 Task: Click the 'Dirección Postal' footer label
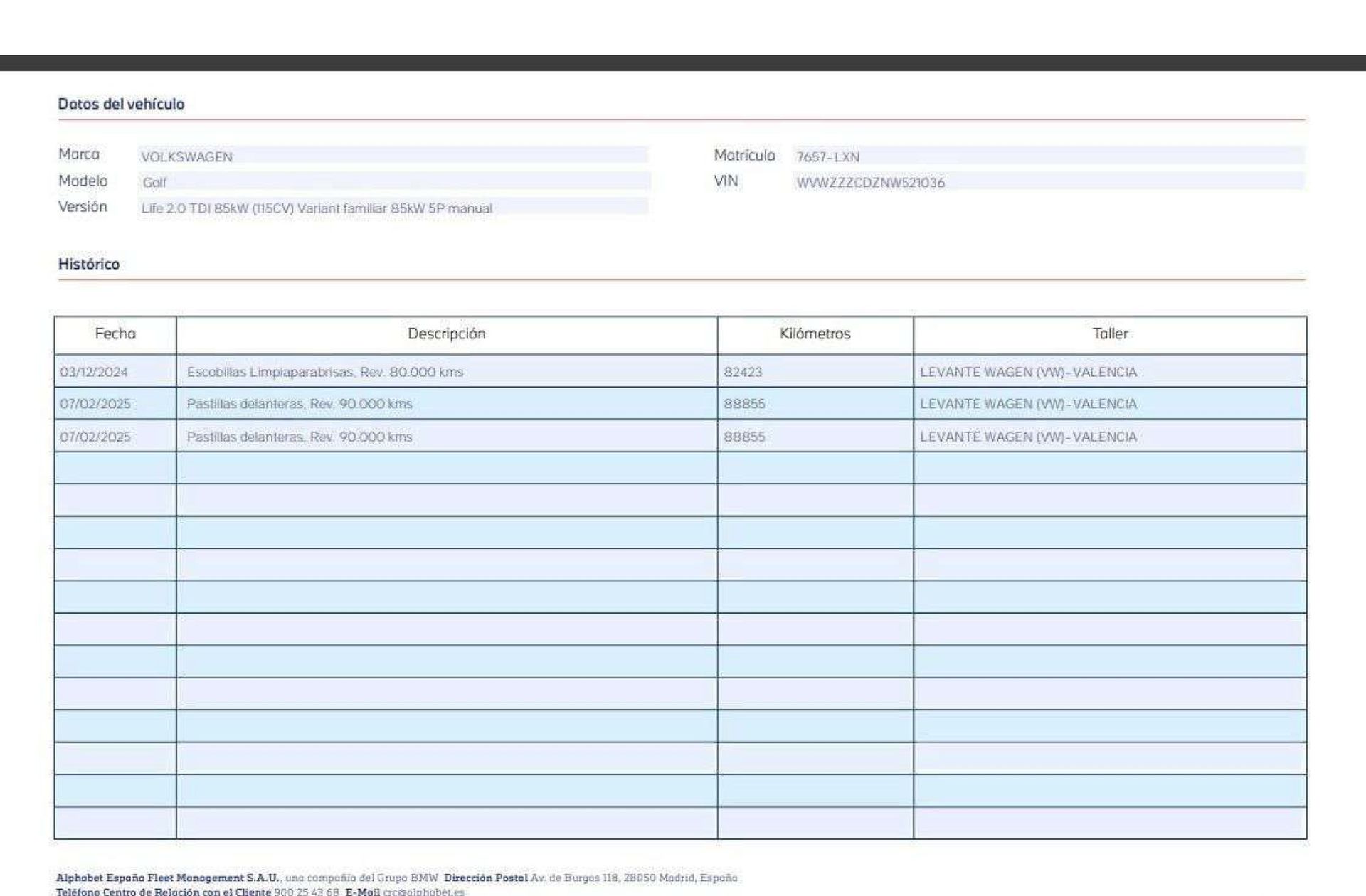[x=486, y=878]
